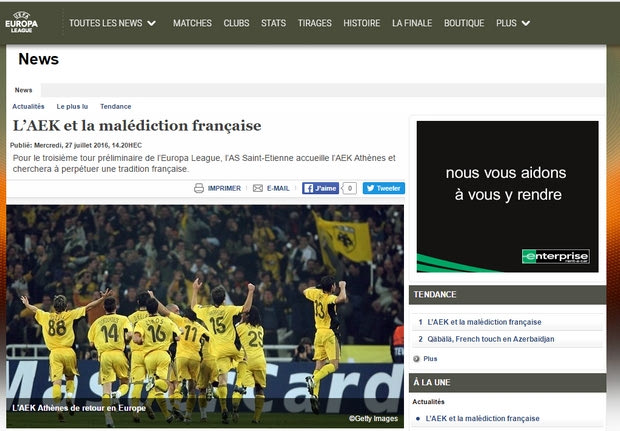The image size is (620, 431).
Task: Open the Clubs menu item
Action: click(x=236, y=23)
